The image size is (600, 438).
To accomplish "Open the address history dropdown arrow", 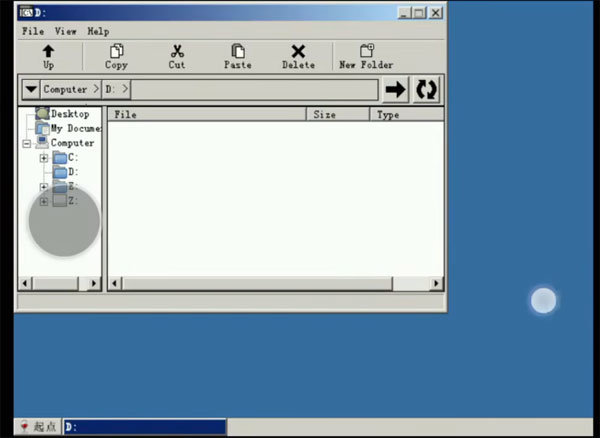I will (30, 90).
